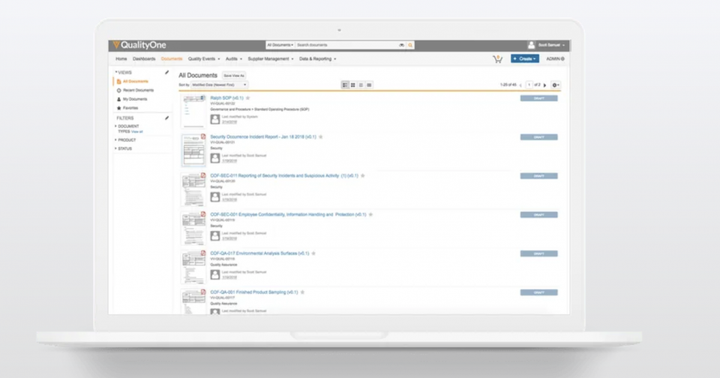Click the PDF icon on COF-QA-017 thumbnail

point(203,253)
